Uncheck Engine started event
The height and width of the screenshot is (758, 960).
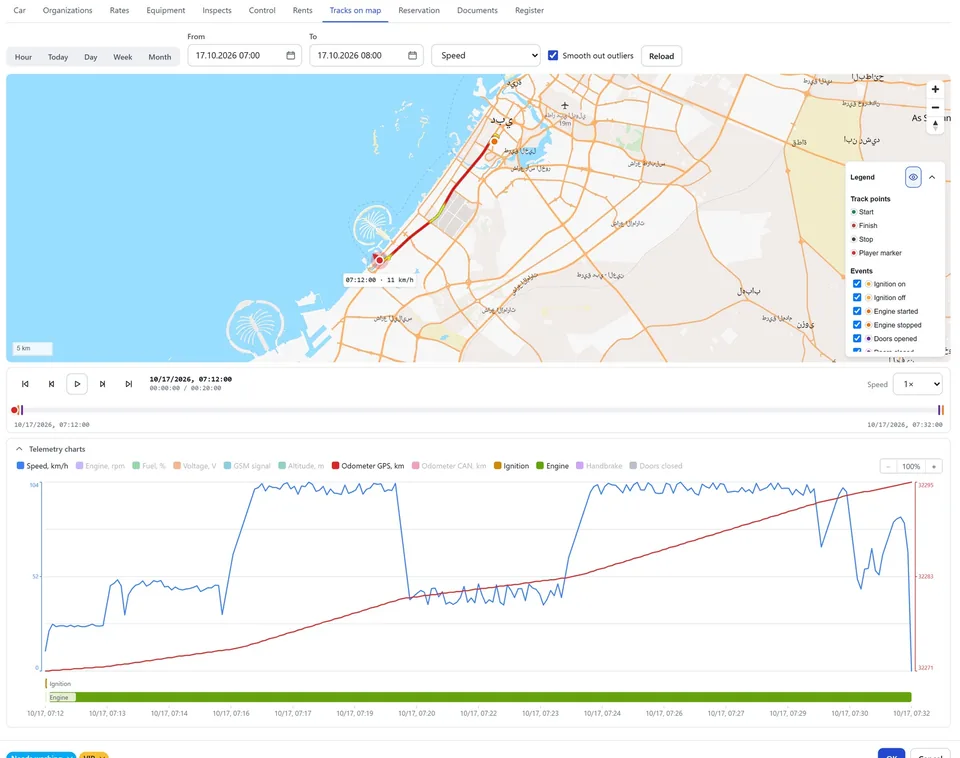click(857, 311)
